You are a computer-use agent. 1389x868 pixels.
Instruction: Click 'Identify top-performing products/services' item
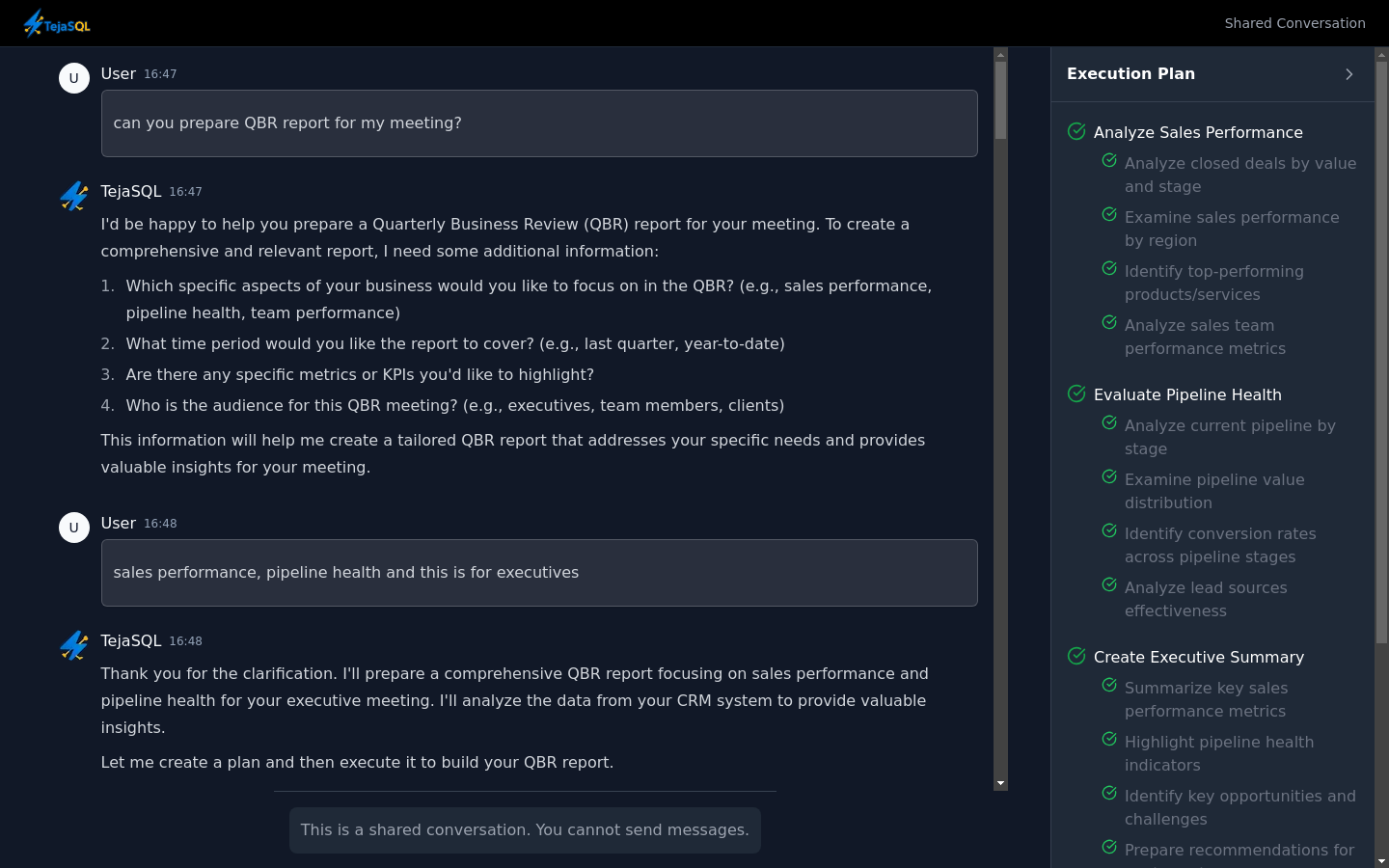1214,283
